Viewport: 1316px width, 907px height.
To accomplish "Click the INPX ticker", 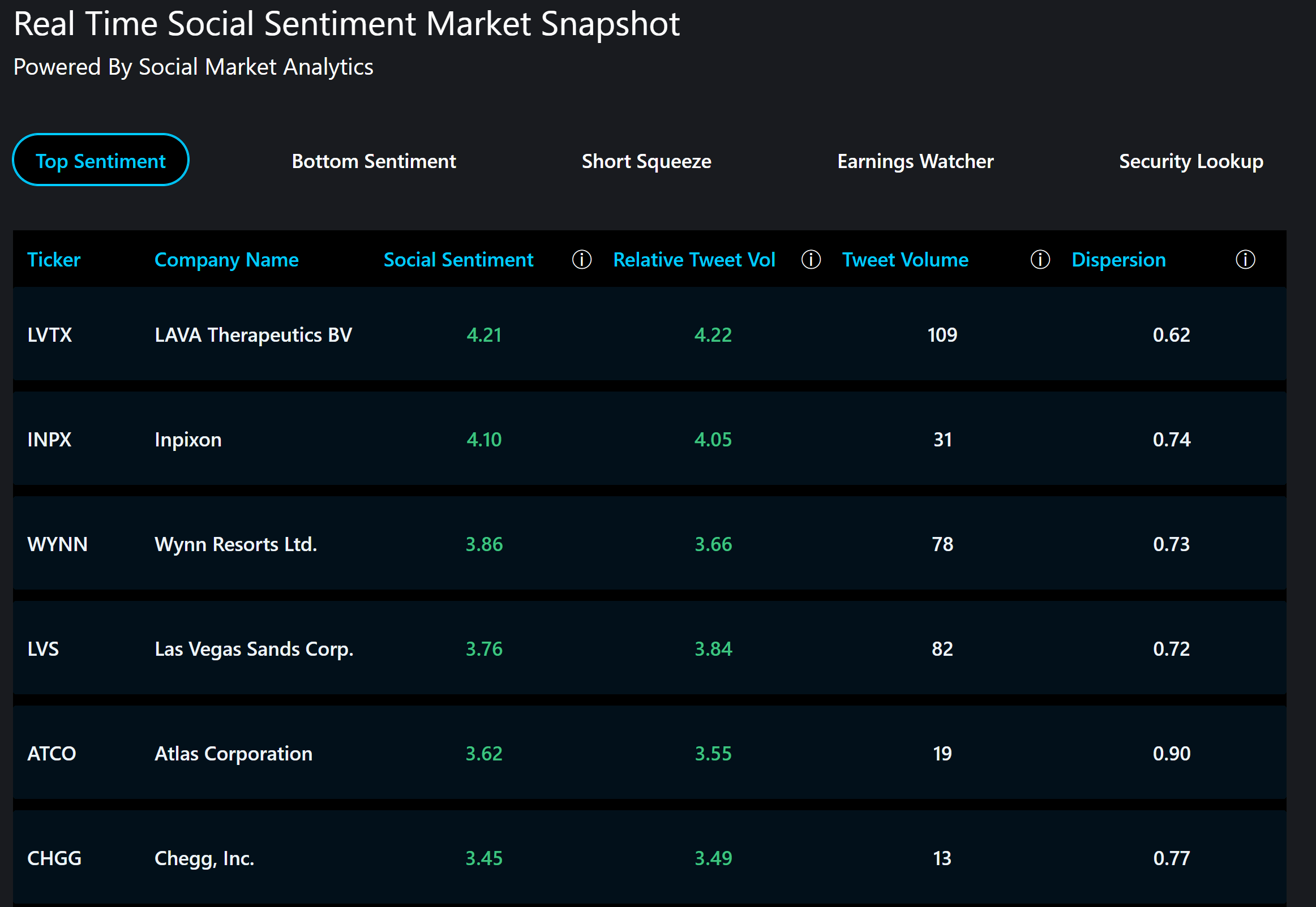I will (49, 439).
